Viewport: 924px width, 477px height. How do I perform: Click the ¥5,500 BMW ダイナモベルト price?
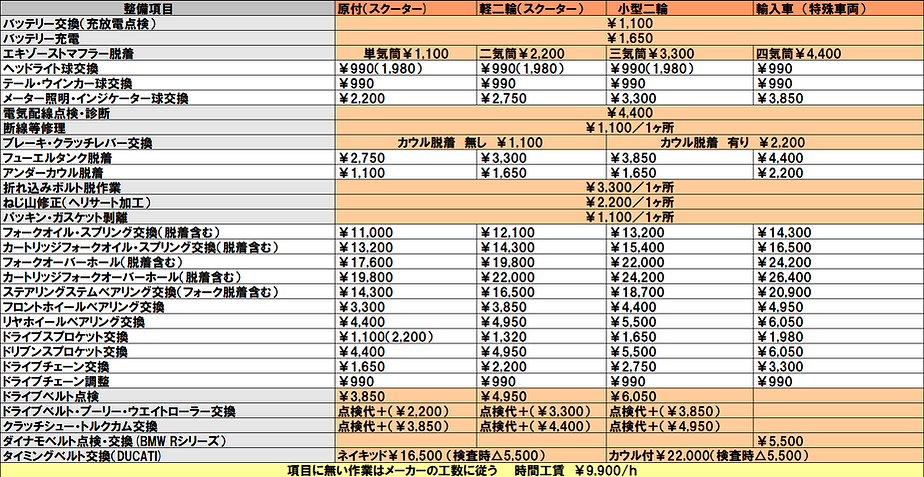839,440
